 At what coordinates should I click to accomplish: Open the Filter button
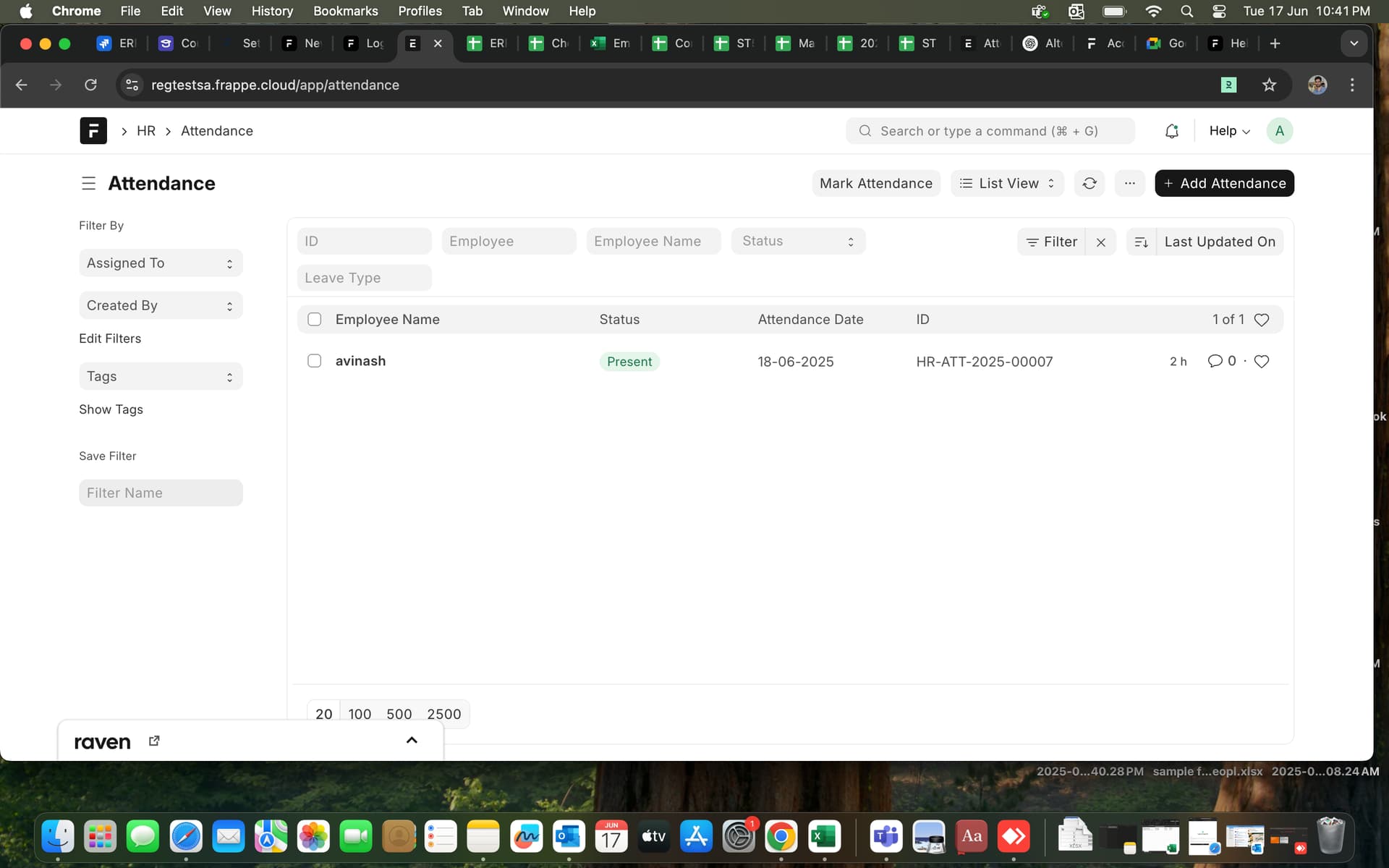pos(1051,242)
